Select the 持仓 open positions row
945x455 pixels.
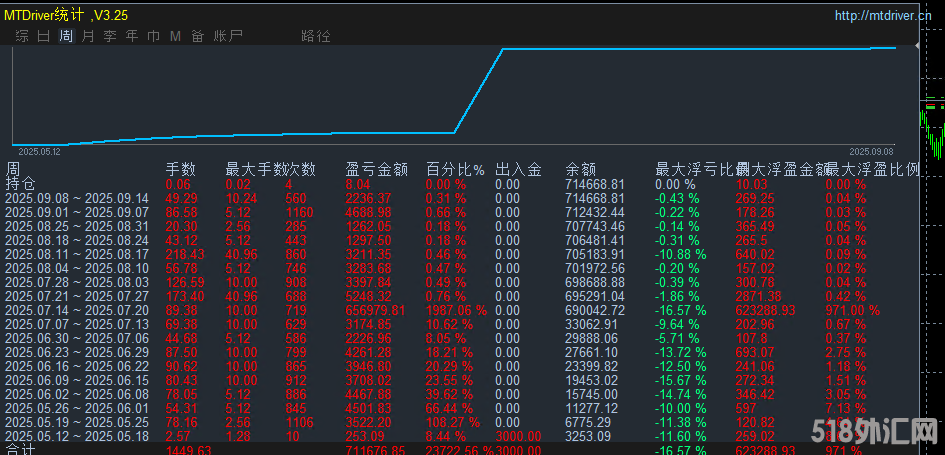pyautogui.click(x=20, y=184)
